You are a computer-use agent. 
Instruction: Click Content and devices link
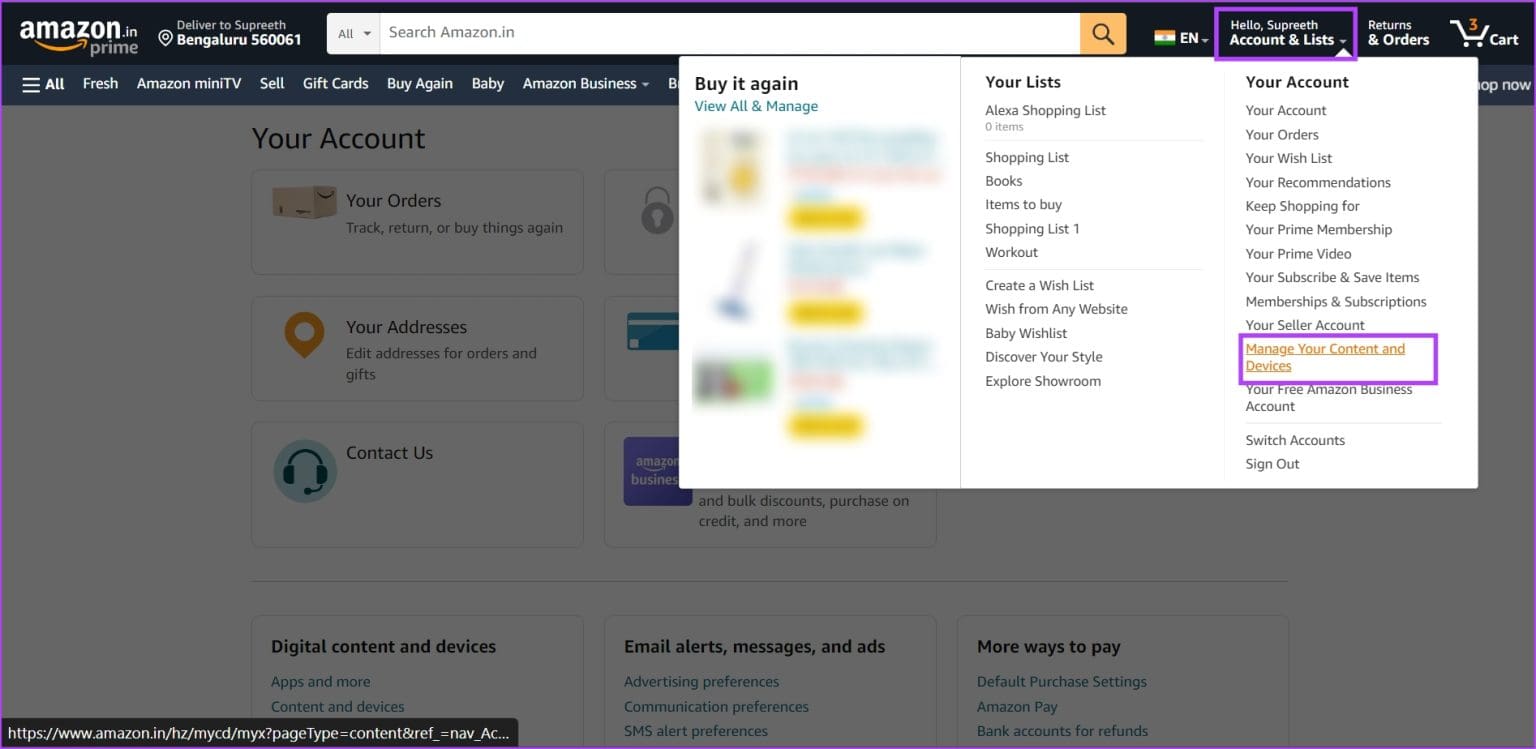pos(337,706)
